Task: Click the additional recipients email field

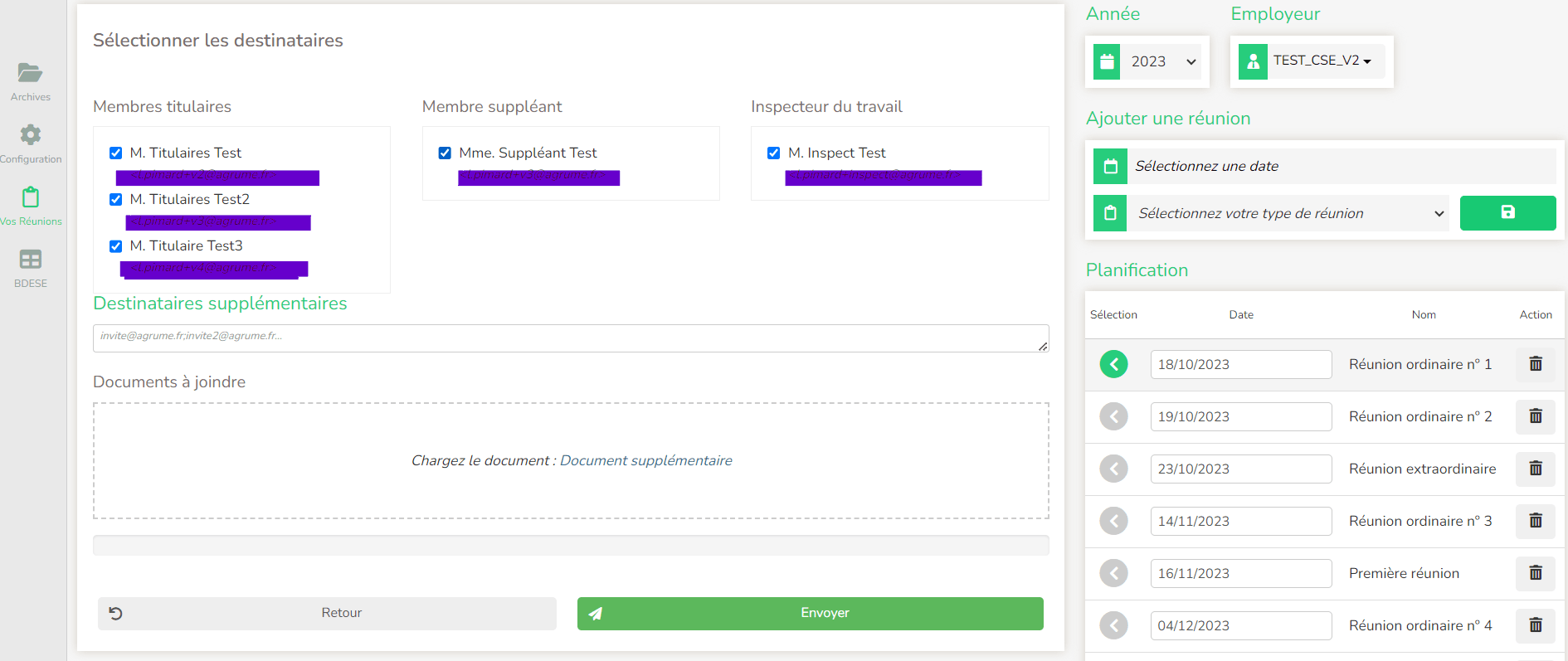Action: [570, 338]
